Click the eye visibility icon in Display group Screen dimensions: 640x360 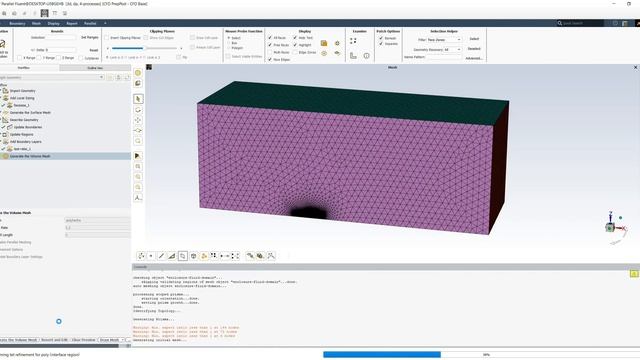click(x=337, y=53)
